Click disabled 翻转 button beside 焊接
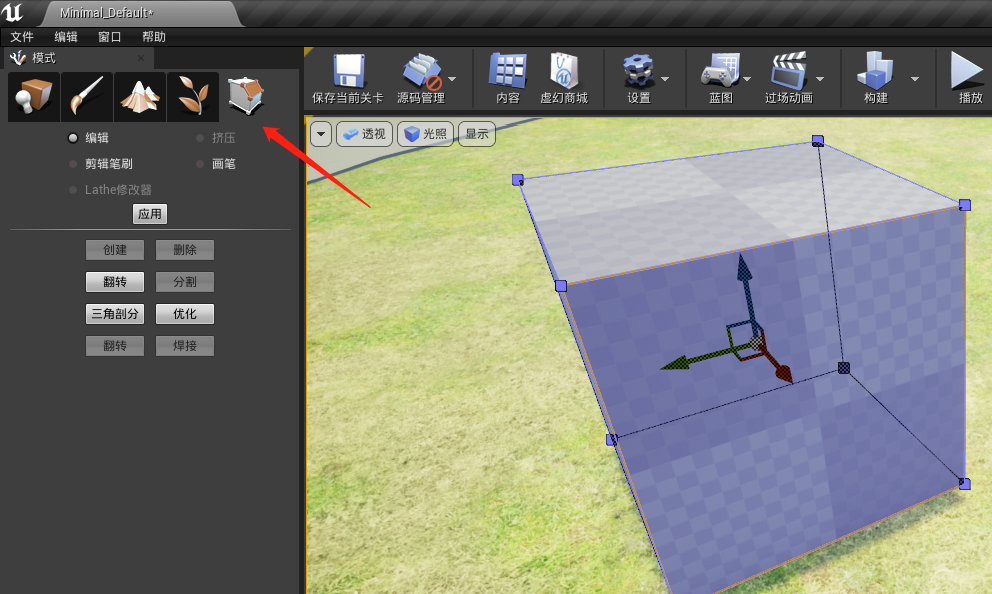The height and width of the screenshot is (594, 992). pos(115,346)
